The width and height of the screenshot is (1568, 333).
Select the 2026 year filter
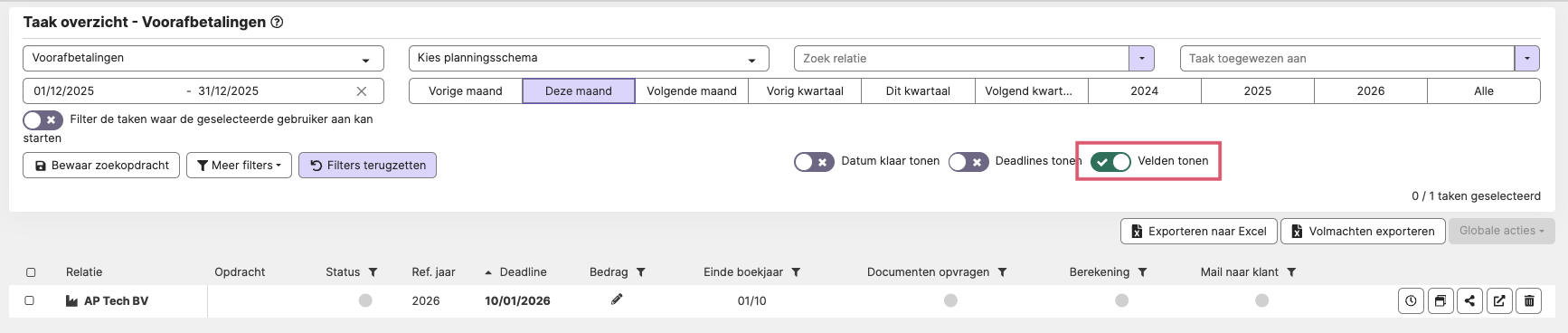click(x=1371, y=91)
